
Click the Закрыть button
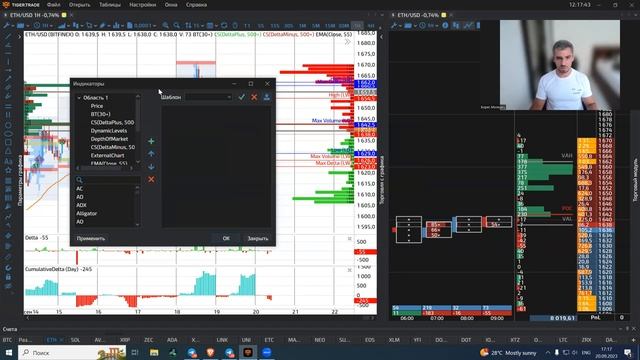click(x=258, y=238)
